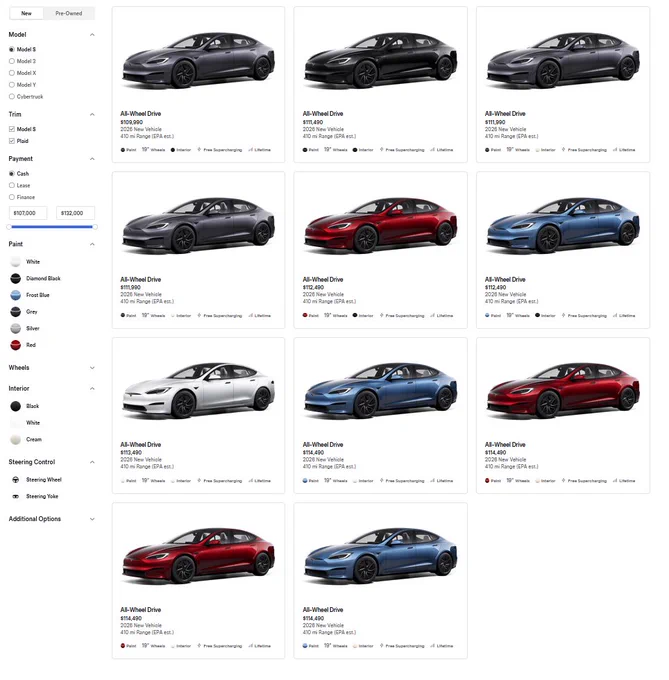This screenshot has width=669, height=680.
Task: Click the Lifetime icon on the $113,490 card
Action: pos(251,481)
